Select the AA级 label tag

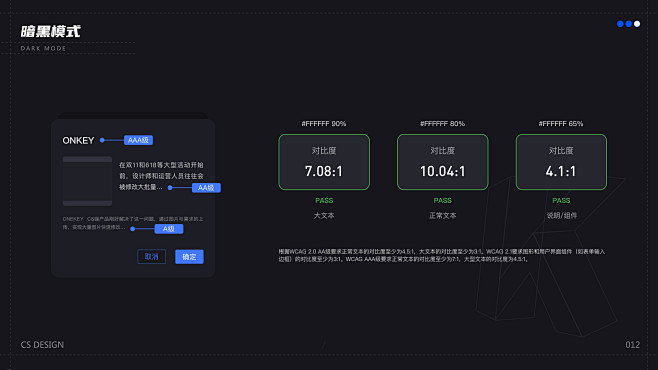(206, 188)
